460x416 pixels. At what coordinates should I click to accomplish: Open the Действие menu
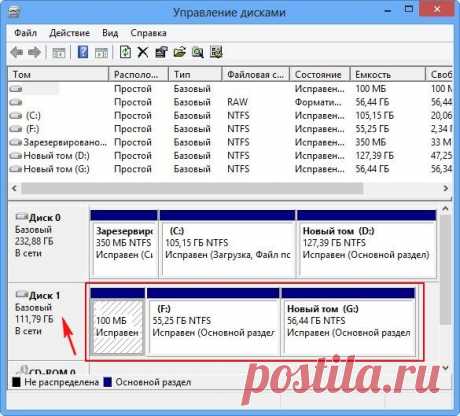point(70,33)
